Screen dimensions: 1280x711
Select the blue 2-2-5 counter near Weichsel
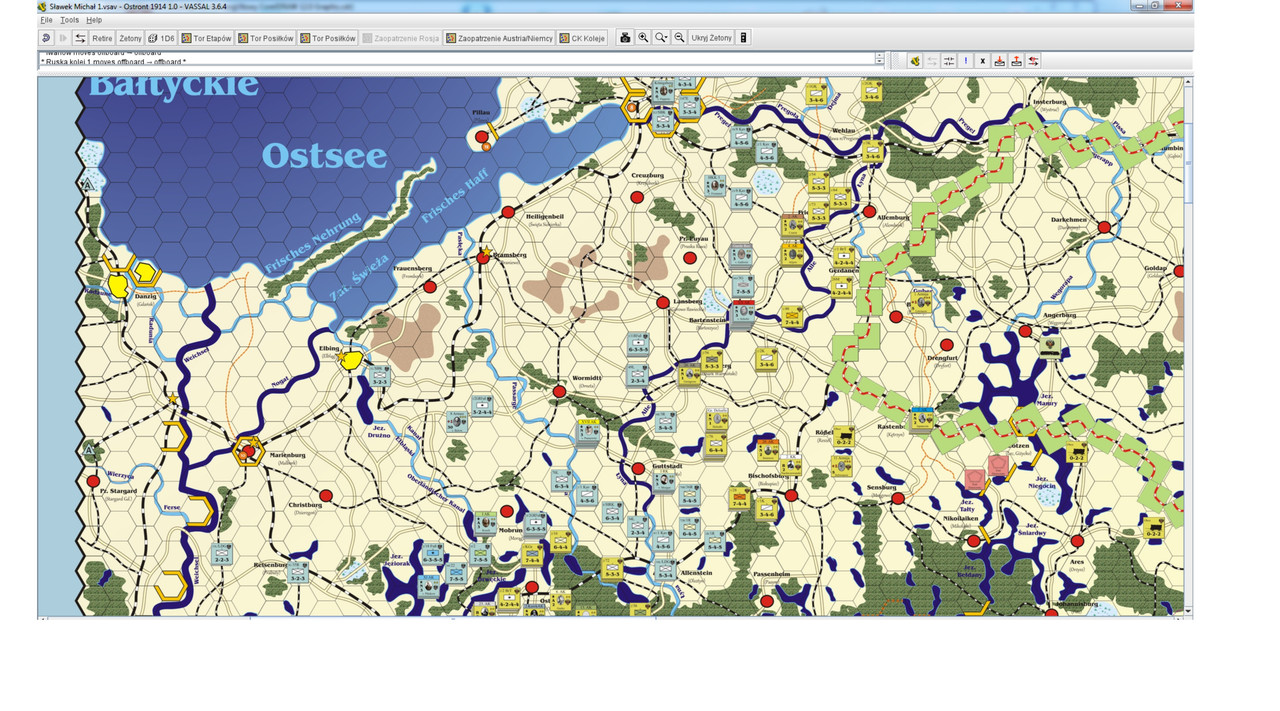pyautogui.click(x=221, y=554)
